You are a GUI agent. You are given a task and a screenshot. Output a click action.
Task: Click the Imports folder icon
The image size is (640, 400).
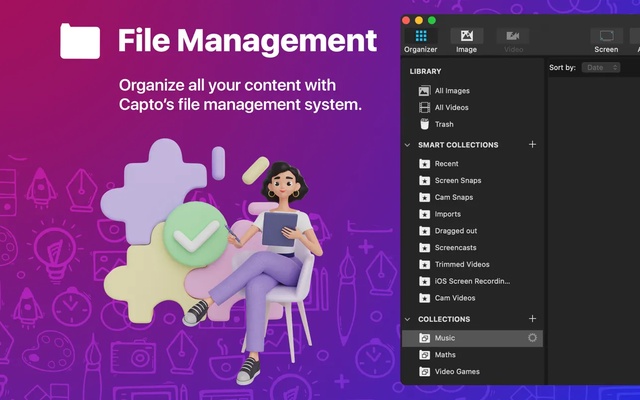tap(424, 214)
